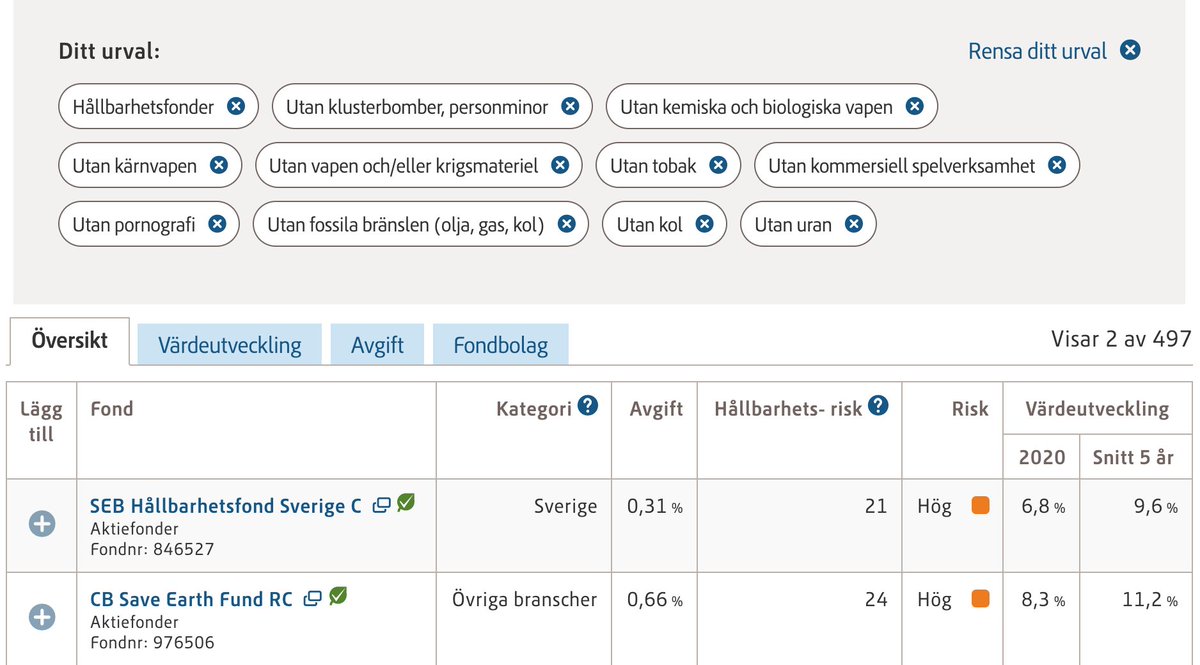Click the Lägg till column header
This screenshot has width=1200, height=665.
tap(41, 421)
